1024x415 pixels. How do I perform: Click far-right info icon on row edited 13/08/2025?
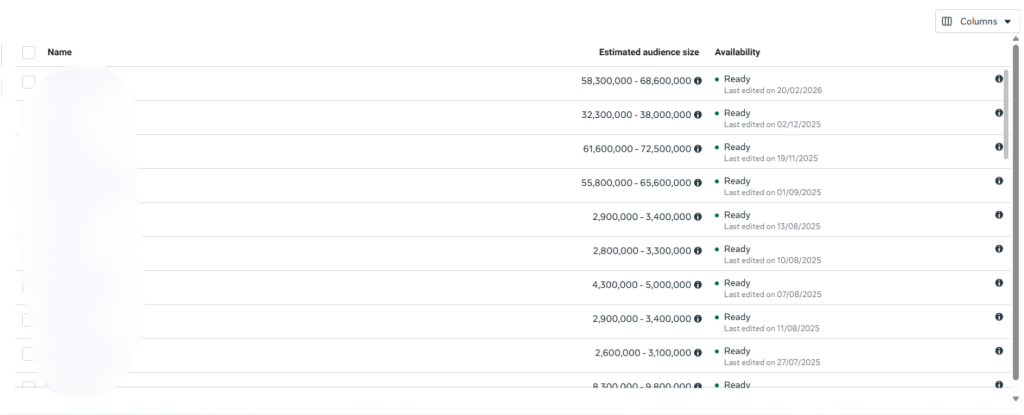pos(998,215)
